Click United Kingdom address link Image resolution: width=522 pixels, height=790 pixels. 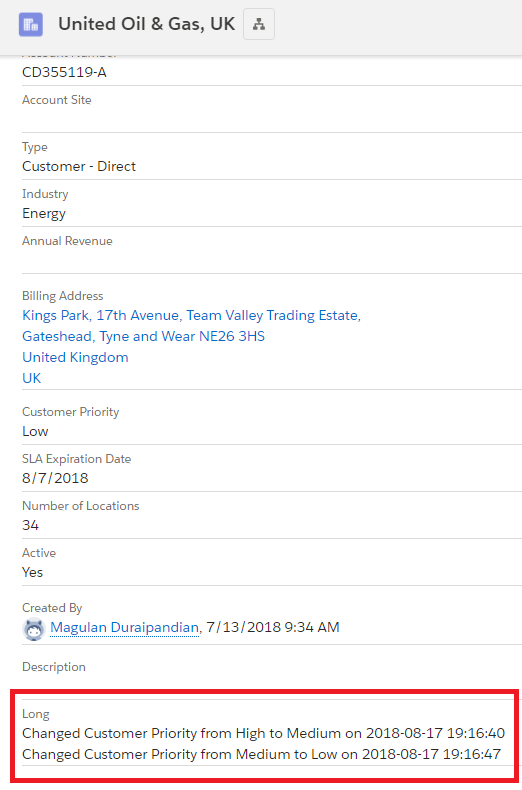pyautogui.click(x=75, y=357)
